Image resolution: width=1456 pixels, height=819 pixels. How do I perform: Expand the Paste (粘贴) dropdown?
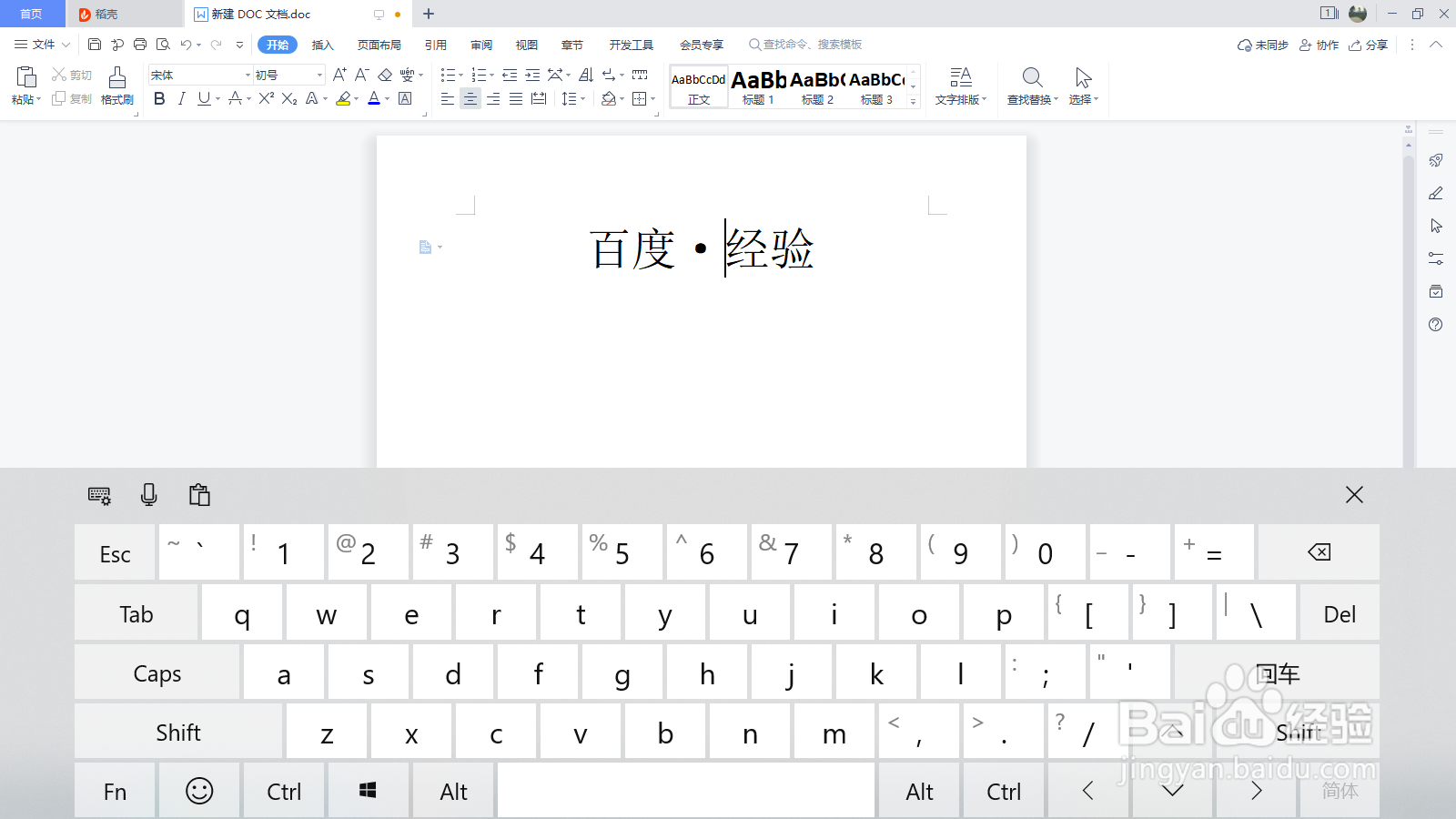26,99
